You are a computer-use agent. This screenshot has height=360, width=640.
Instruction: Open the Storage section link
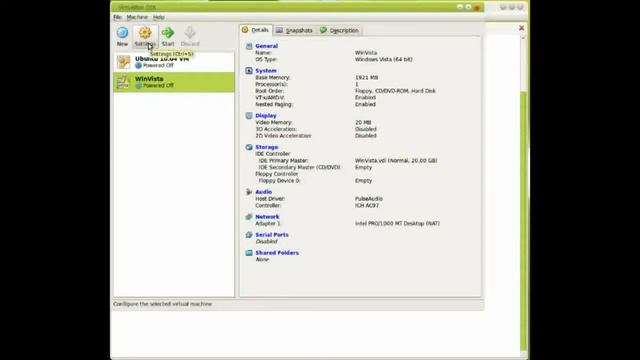[267, 147]
